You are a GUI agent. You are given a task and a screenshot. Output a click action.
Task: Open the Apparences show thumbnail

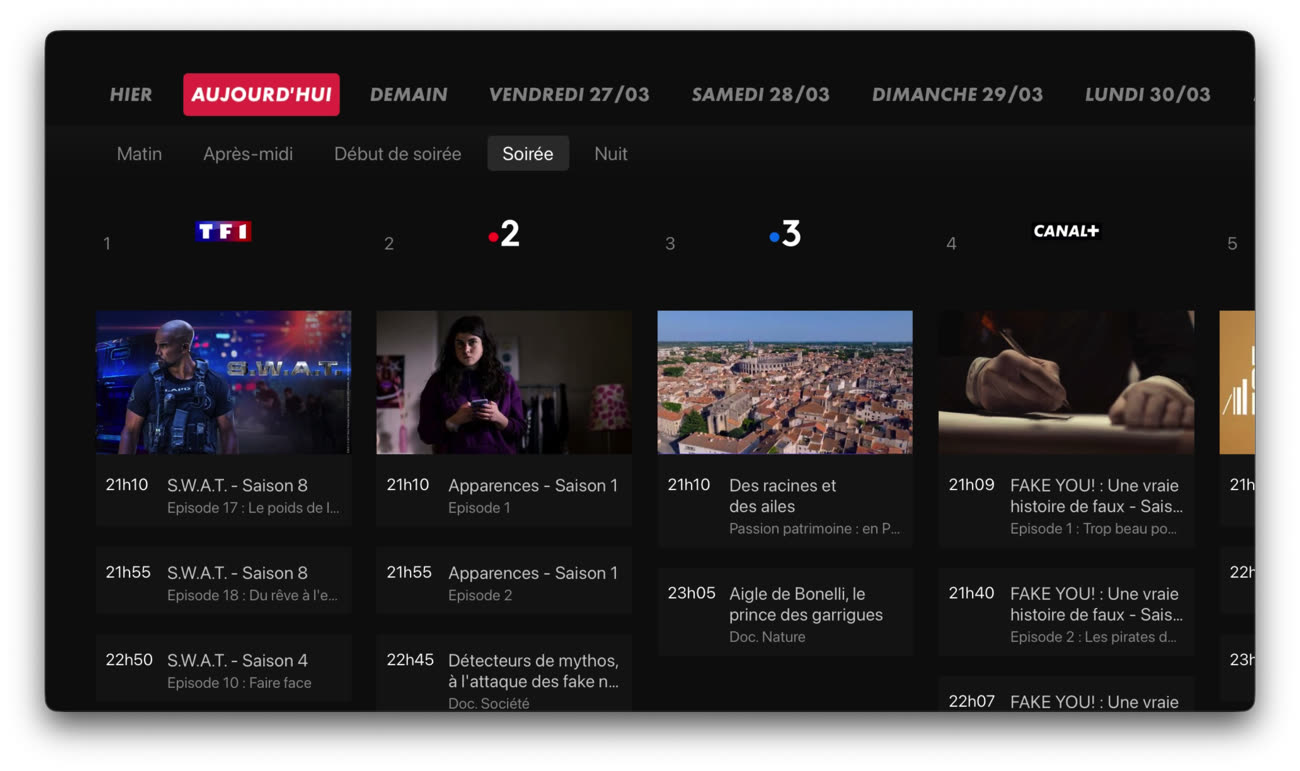point(504,382)
